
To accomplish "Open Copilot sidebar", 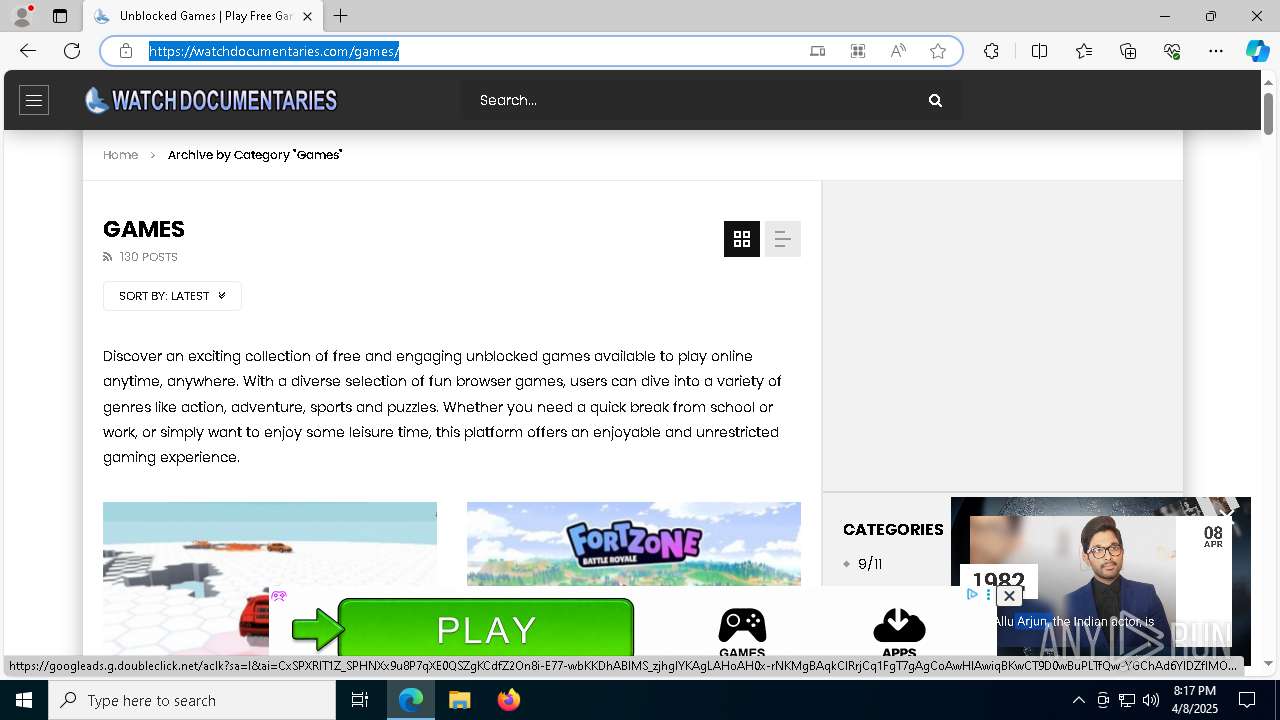I will (x=1257, y=51).
